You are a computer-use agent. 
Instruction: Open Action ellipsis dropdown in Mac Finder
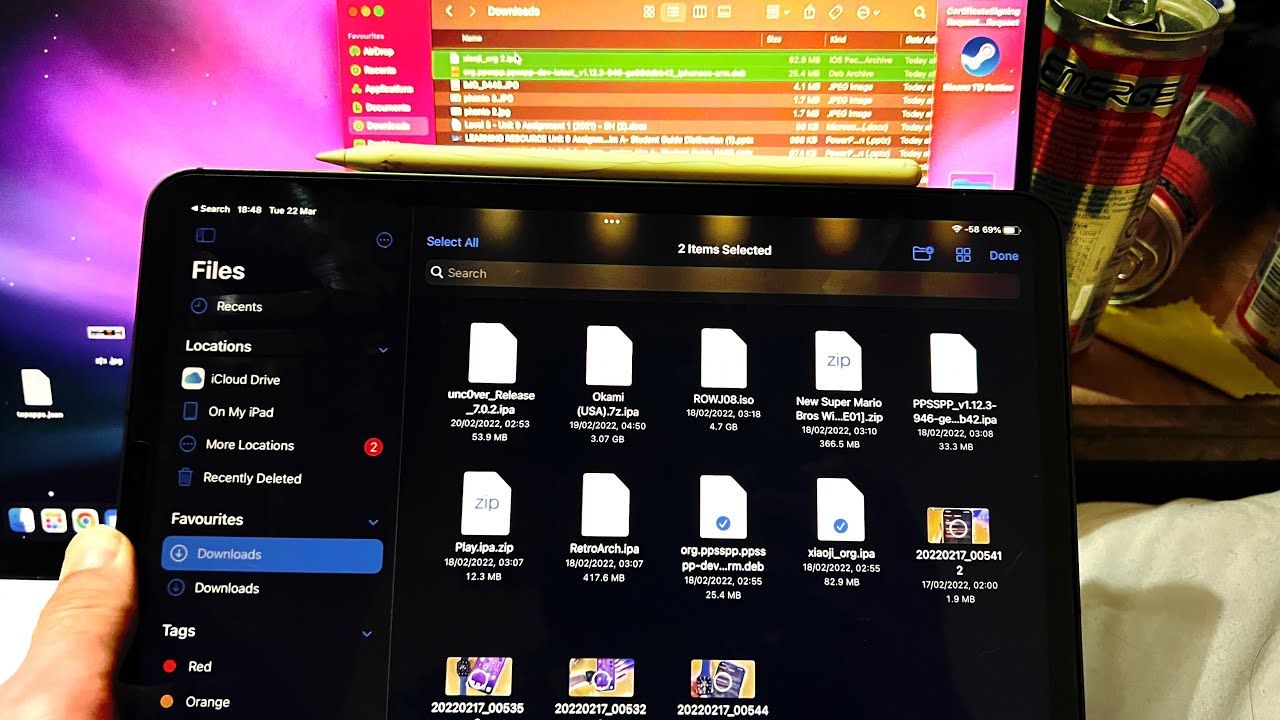tap(867, 12)
